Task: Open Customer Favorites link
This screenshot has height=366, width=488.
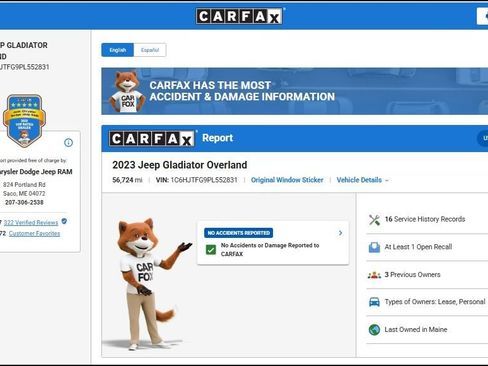Action: click(x=34, y=233)
